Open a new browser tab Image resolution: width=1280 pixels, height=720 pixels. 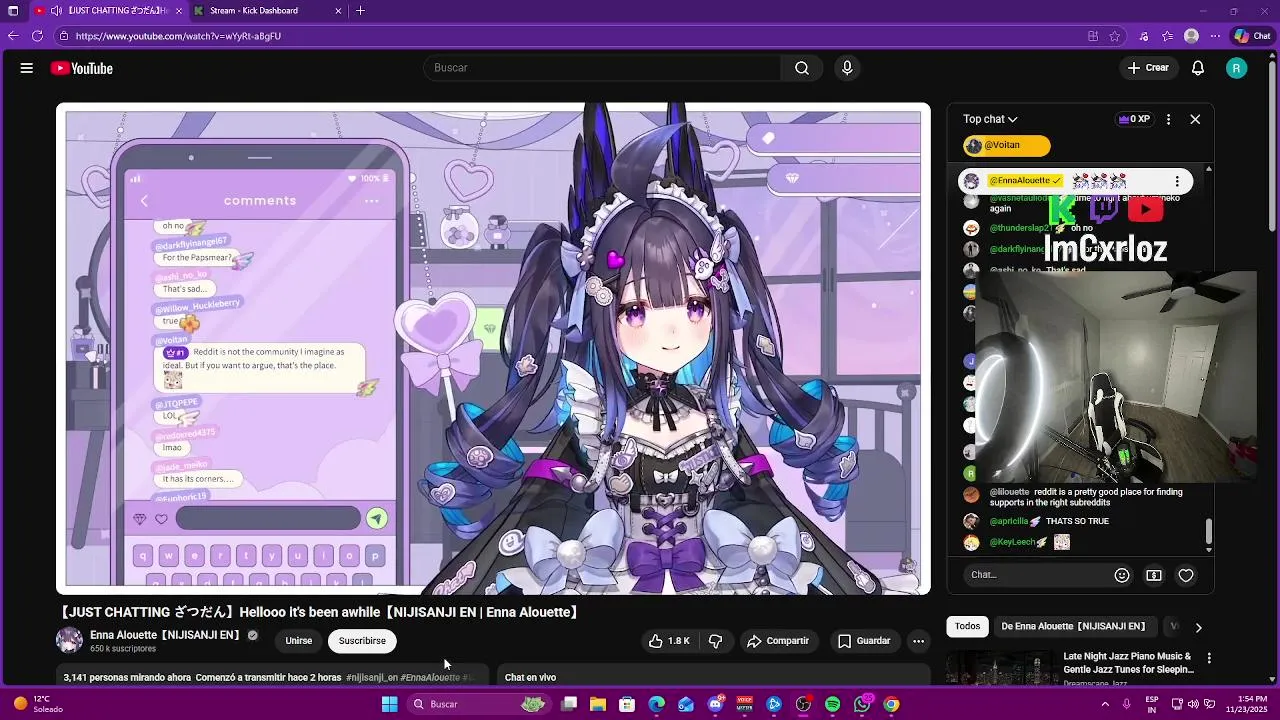coord(360,11)
